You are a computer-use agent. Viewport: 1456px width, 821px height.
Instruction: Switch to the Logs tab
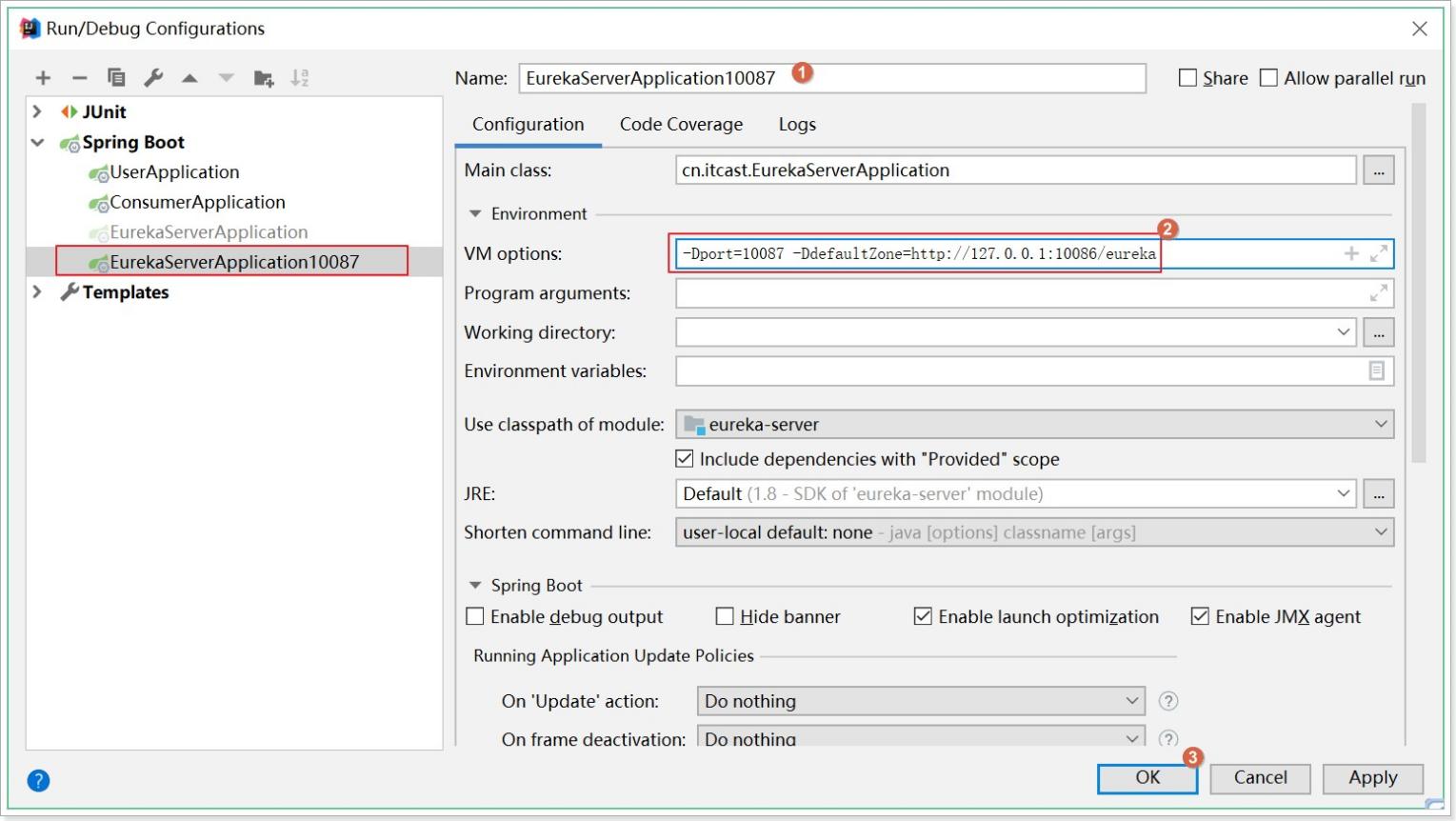coord(797,125)
